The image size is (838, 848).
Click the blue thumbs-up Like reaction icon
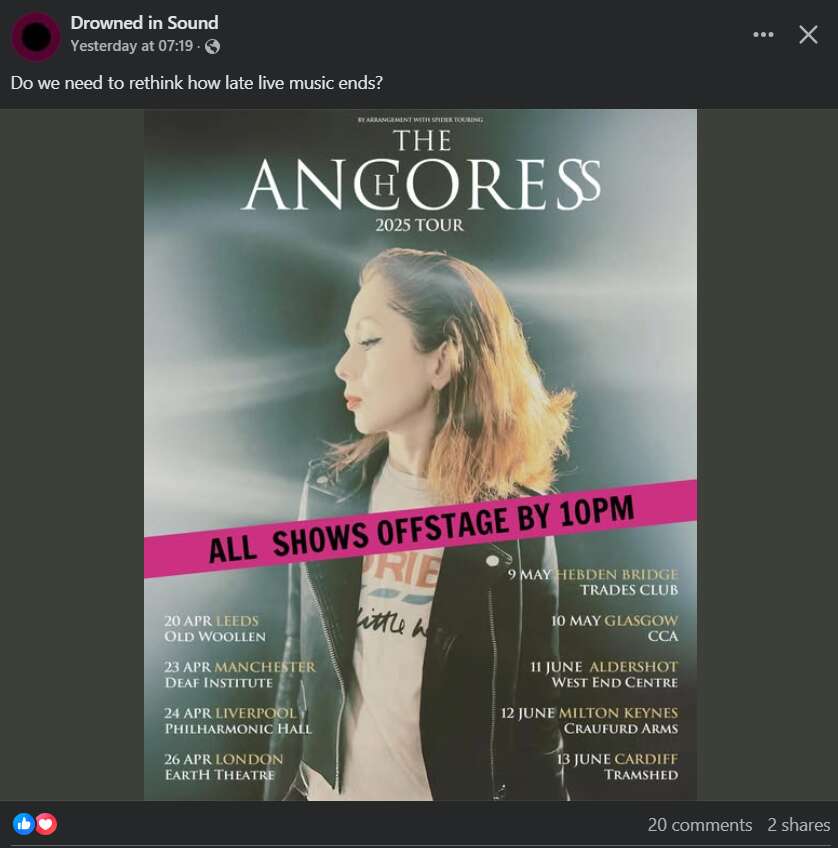(x=23, y=824)
